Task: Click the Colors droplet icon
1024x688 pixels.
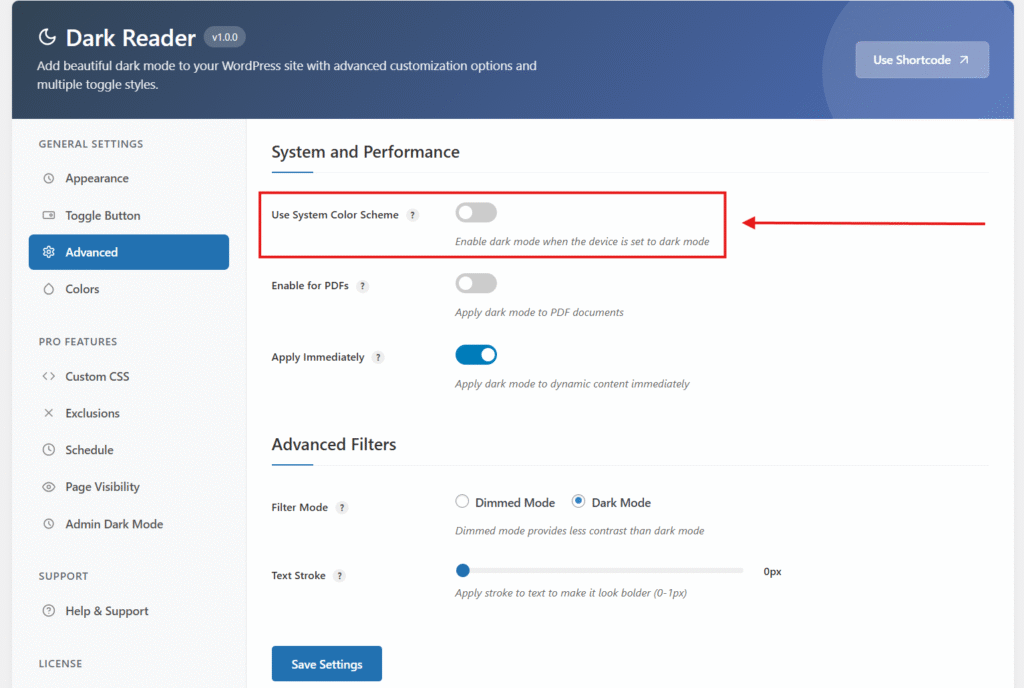Action: (x=48, y=289)
